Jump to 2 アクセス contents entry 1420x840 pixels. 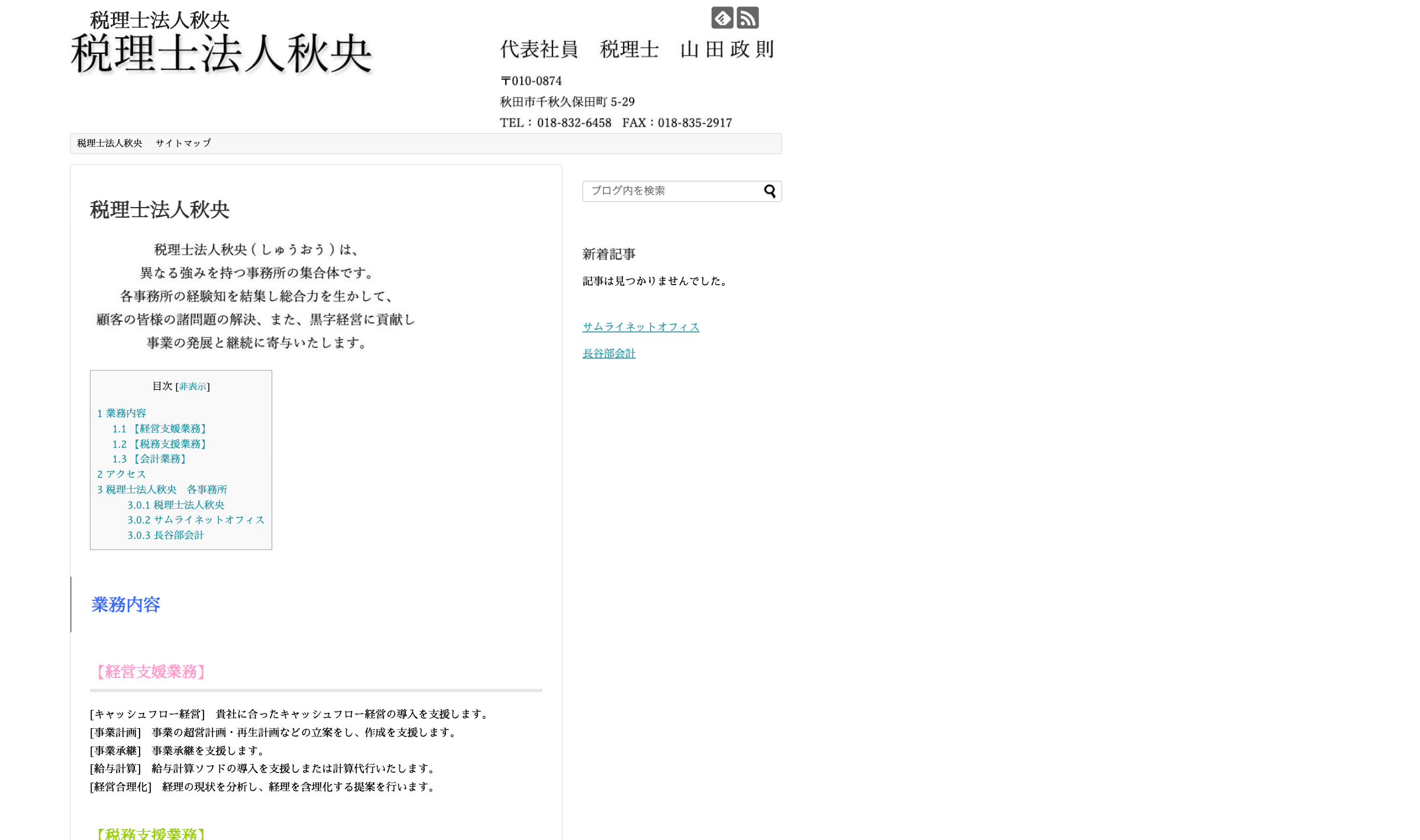121,474
